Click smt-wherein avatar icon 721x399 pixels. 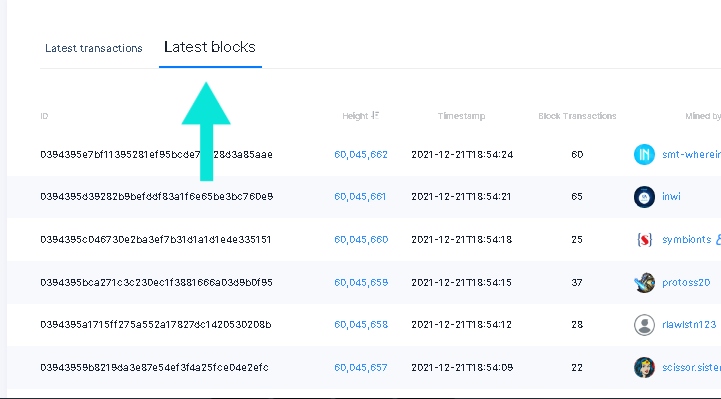coord(644,154)
